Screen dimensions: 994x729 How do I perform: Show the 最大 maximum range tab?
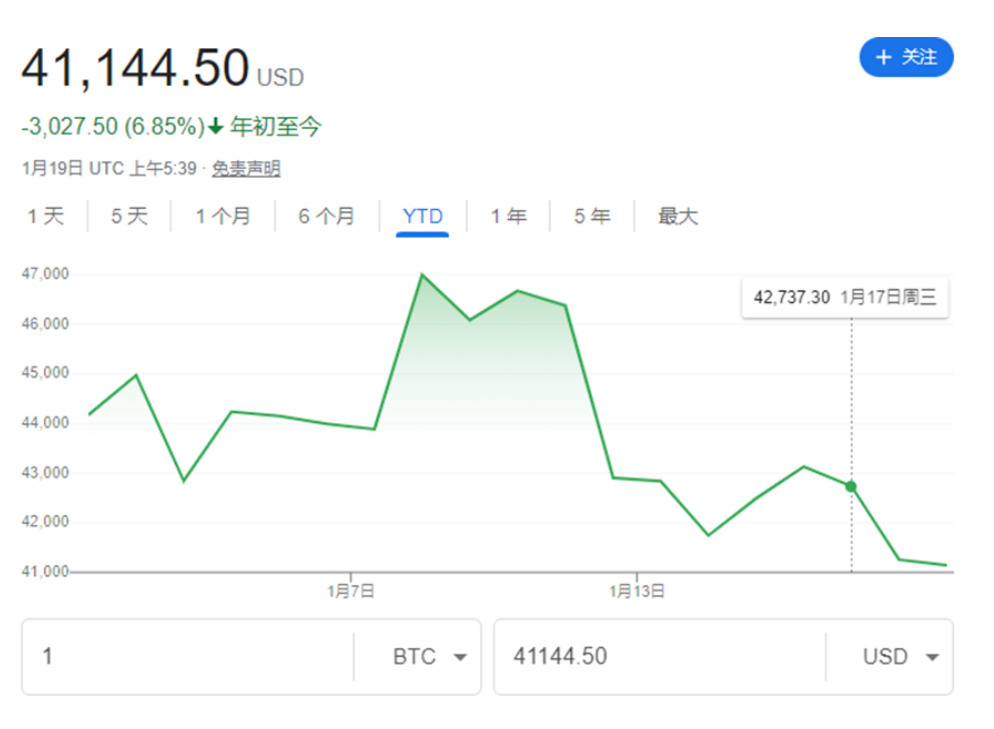coord(677,216)
